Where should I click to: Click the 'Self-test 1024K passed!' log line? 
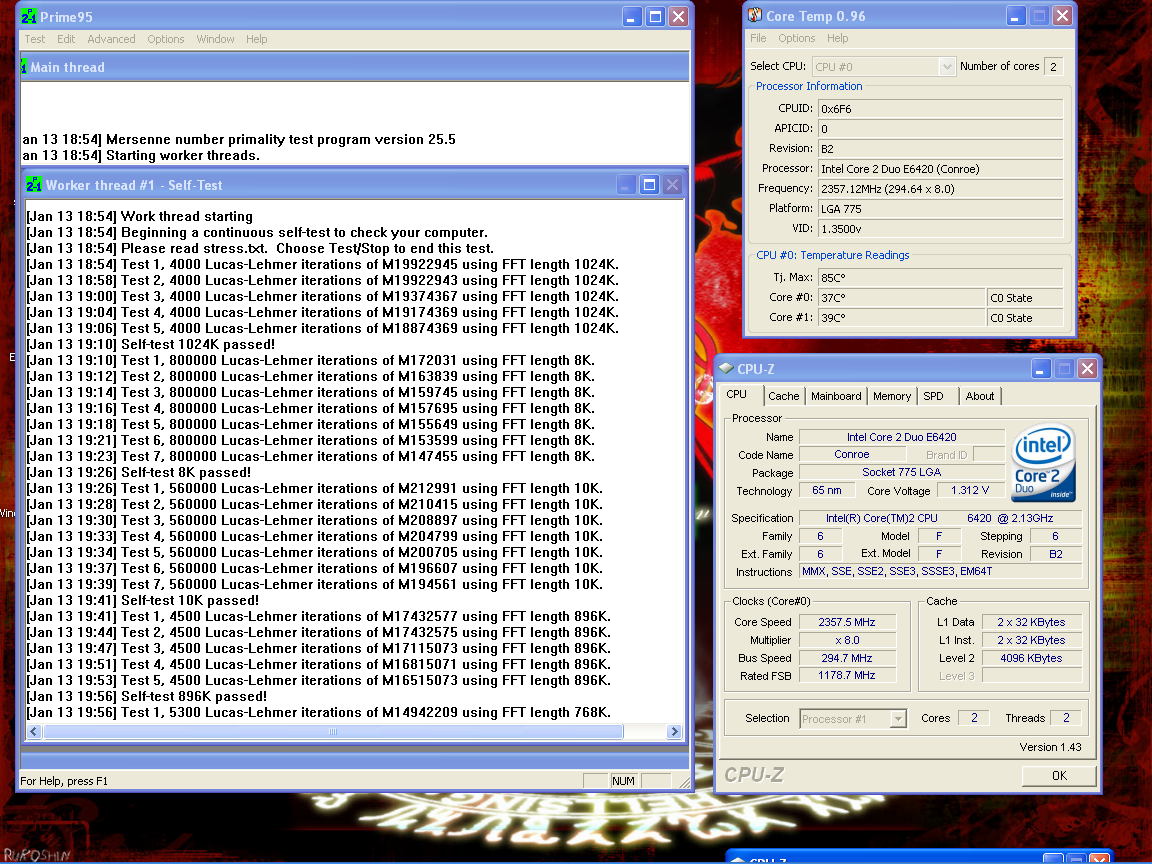coord(151,345)
